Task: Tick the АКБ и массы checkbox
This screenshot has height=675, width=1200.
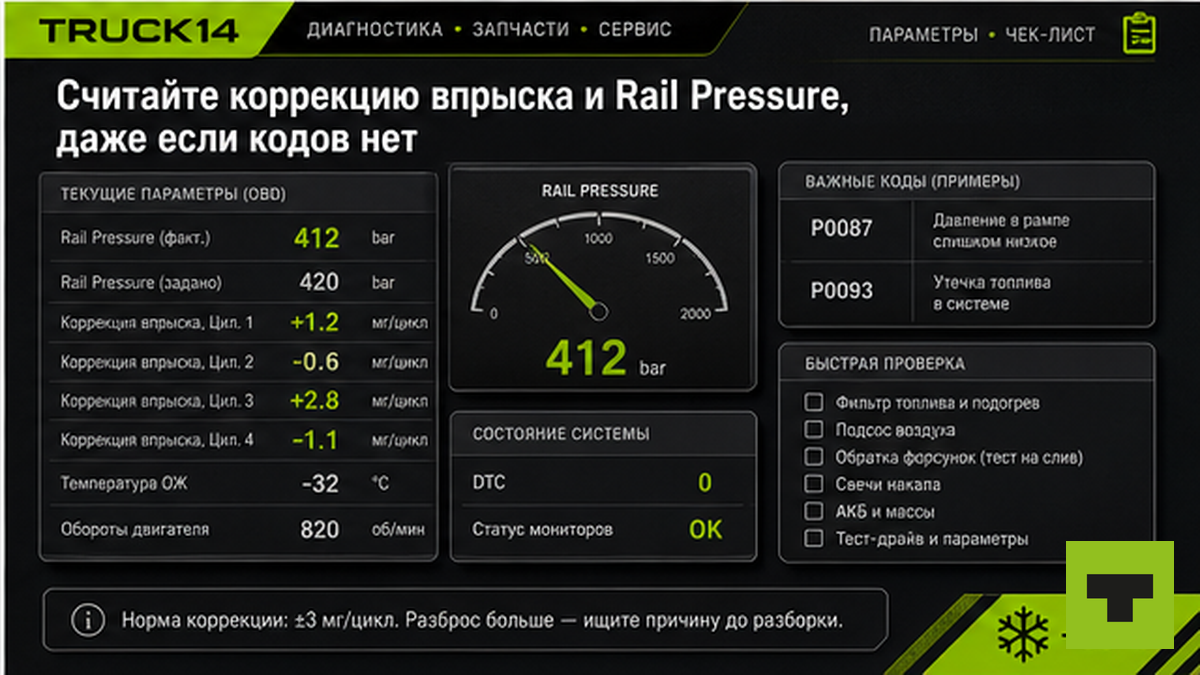Action: tap(814, 511)
